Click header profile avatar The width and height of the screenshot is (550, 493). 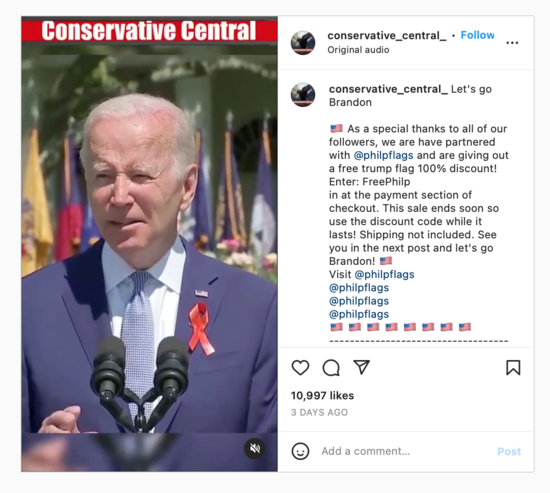(x=303, y=43)
